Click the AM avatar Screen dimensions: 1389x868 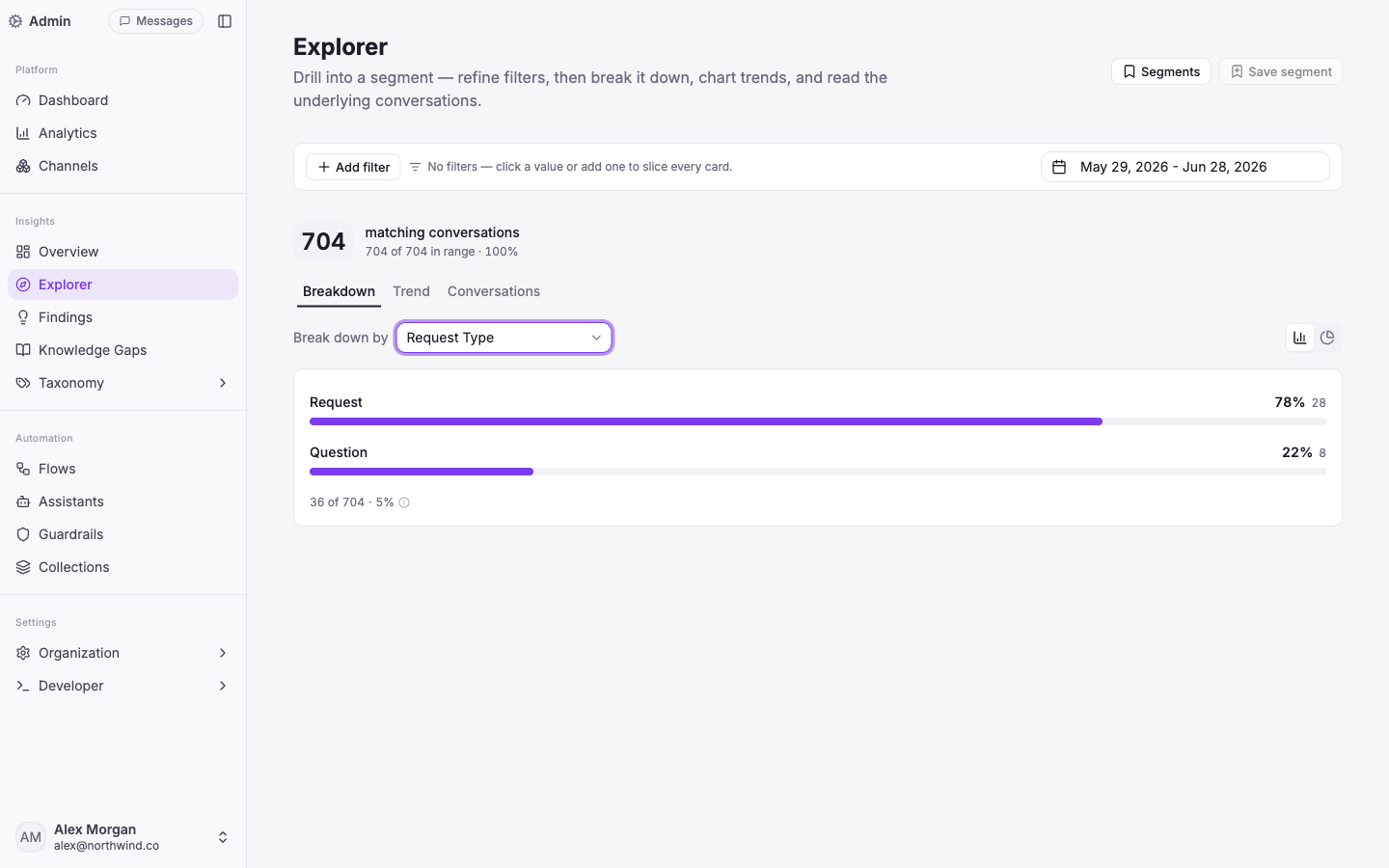click(x=31, y=837)
